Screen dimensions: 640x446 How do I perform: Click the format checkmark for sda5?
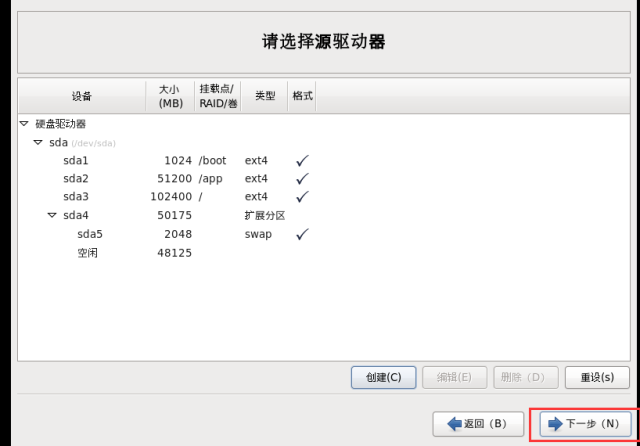click(302, 234)
